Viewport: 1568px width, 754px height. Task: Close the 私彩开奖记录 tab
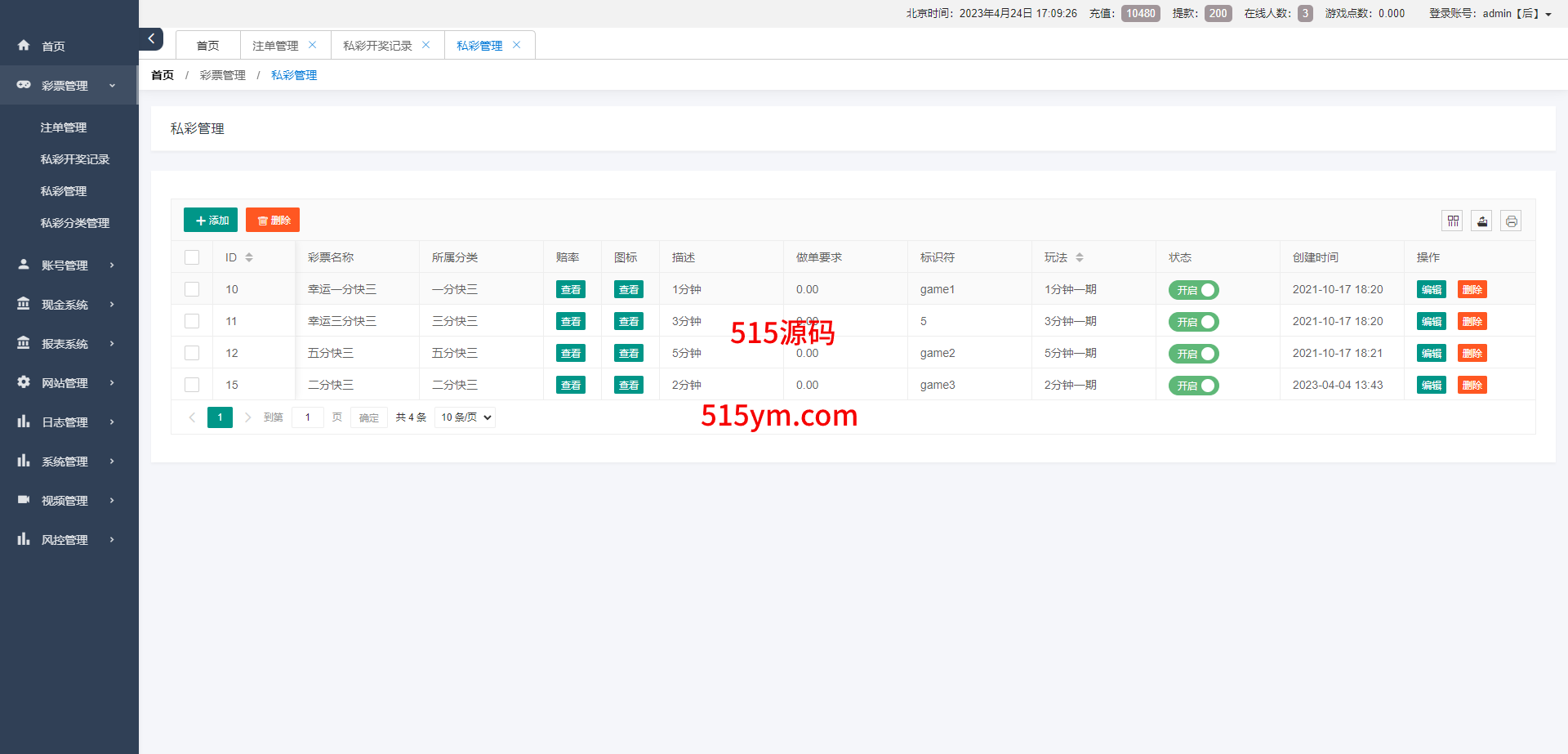pos(425,45)
